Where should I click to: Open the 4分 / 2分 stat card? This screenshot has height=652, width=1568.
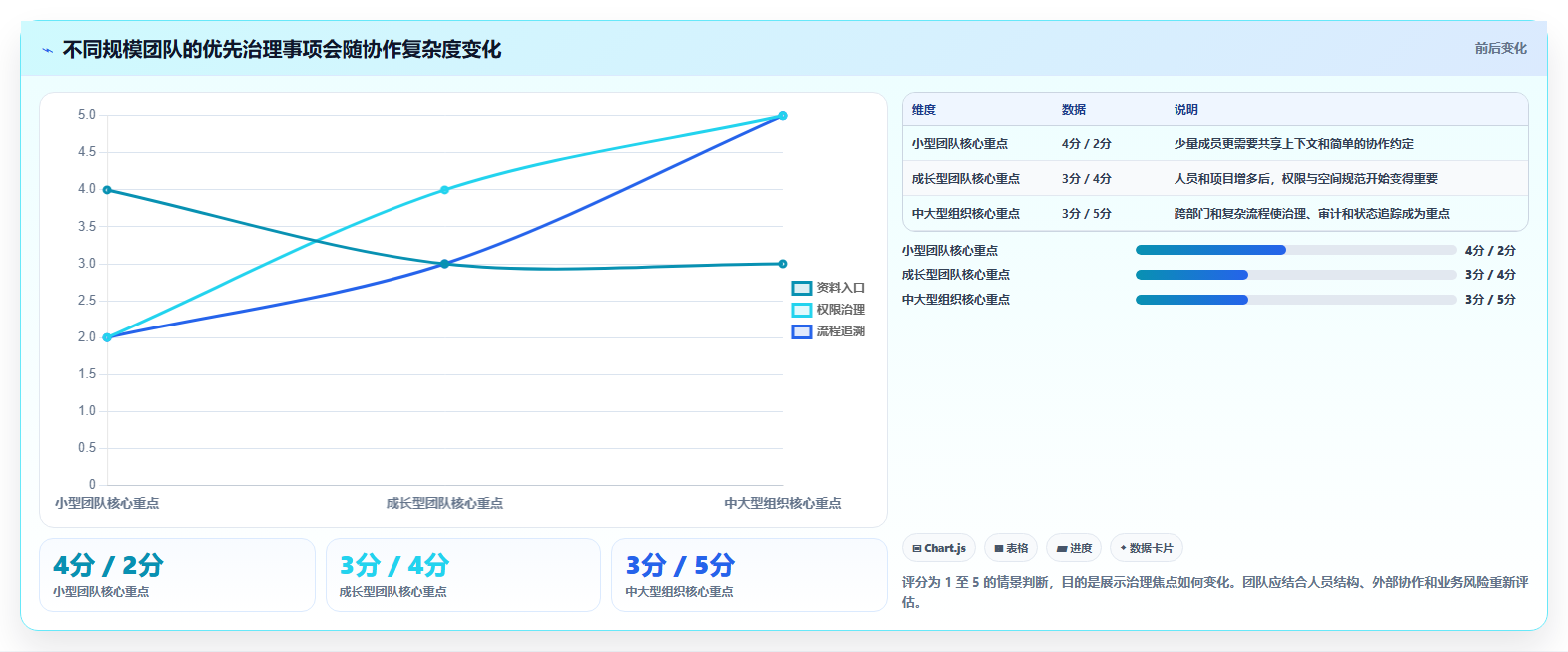tap(177, 575)
